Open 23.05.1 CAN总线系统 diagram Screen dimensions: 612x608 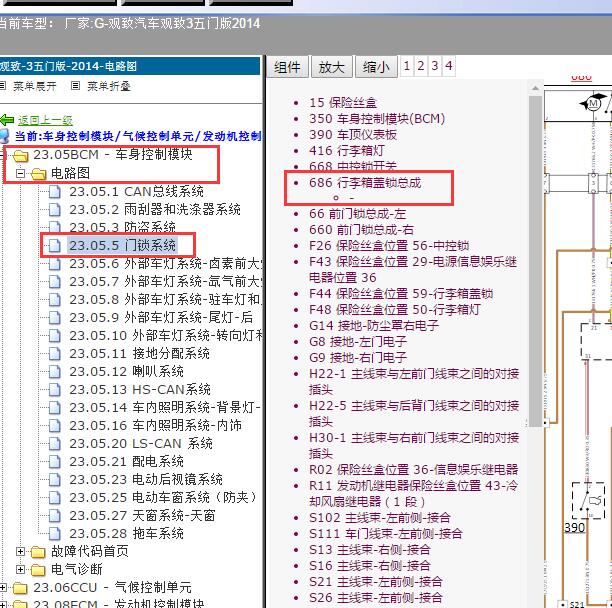pos(137,192)
